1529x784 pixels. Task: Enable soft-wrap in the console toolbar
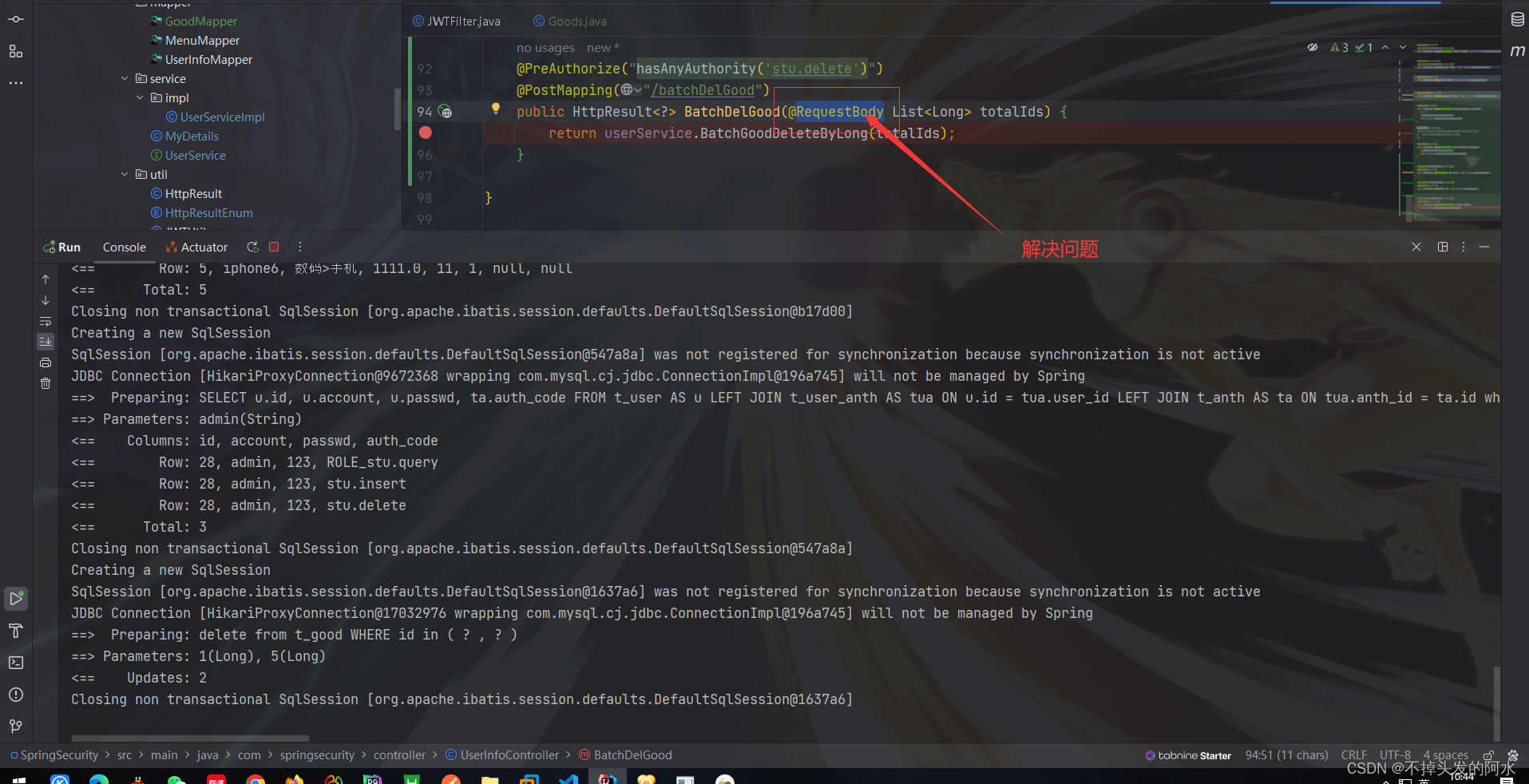46,322
